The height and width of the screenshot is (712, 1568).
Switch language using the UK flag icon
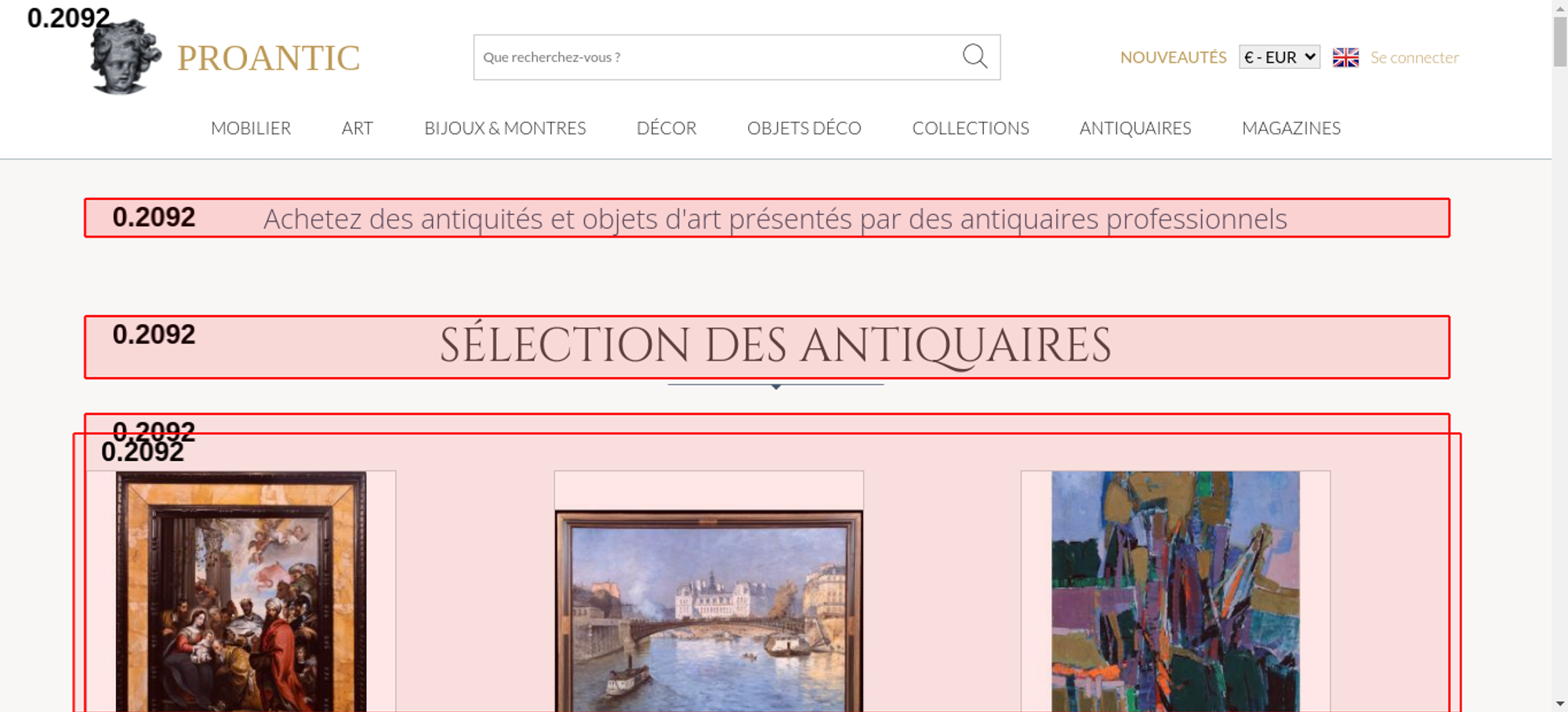tap(1345, 57)
